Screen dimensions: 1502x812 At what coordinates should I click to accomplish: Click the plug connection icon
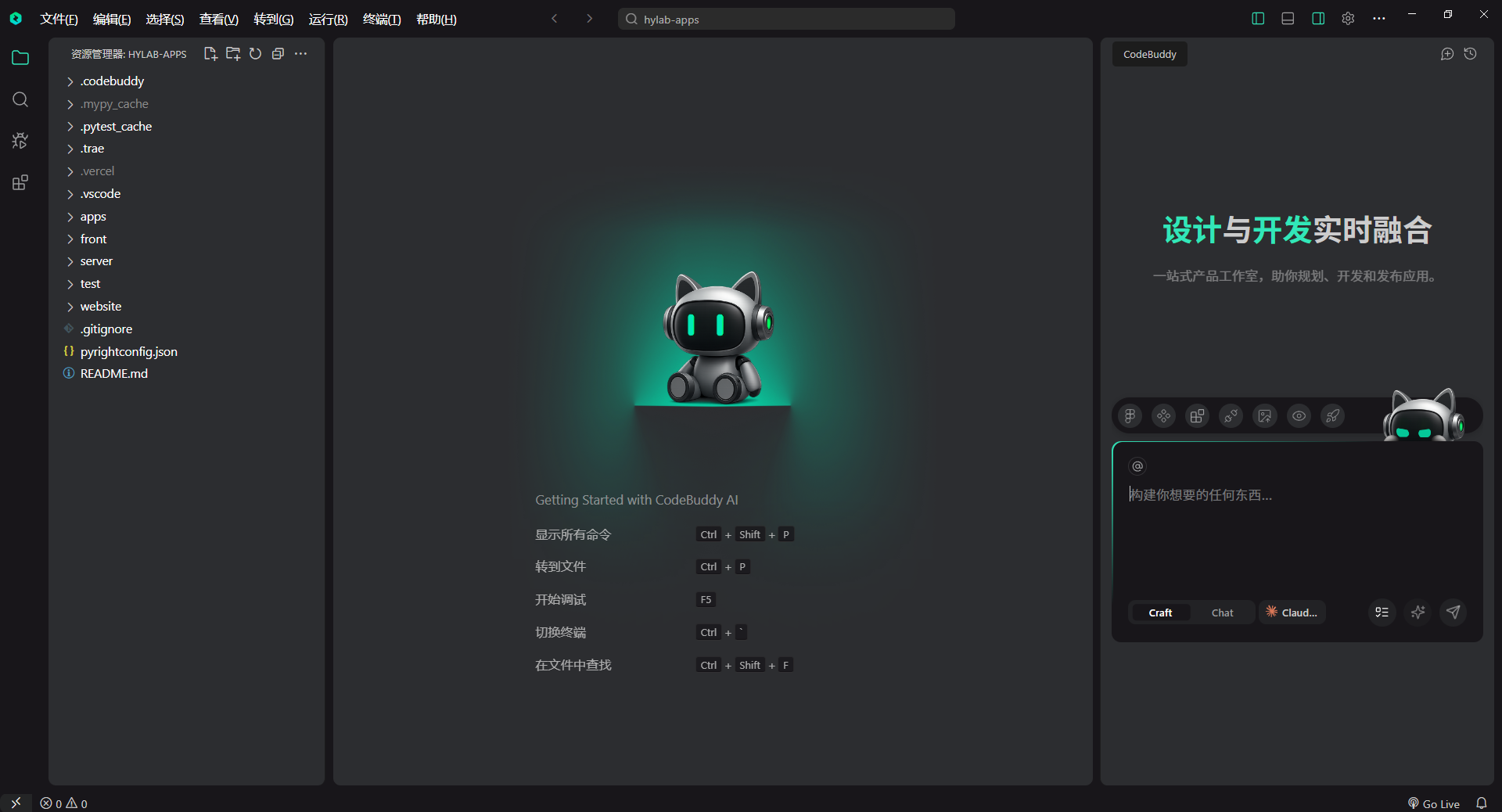click(x=1231, y=416)
